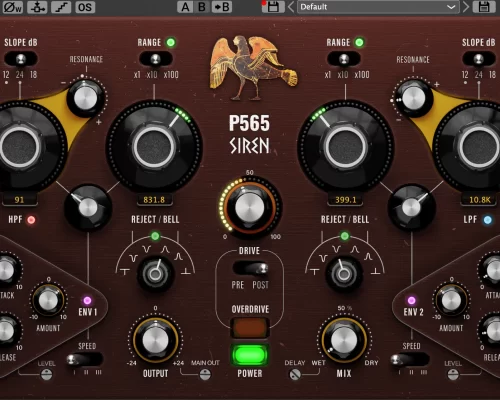This screenshot has width=500, height=400.
Task: Click the ENV 2 AMOUNT knob
Action: [x=451, y=300]
